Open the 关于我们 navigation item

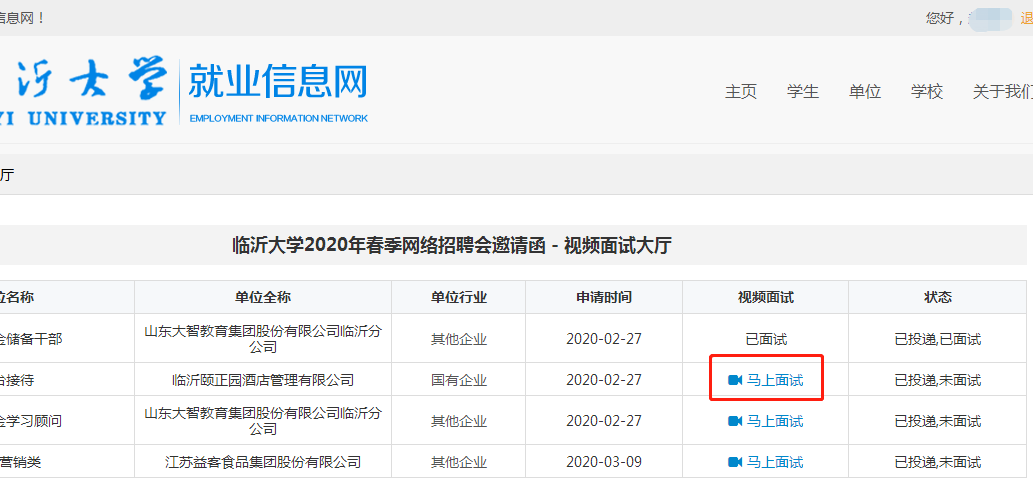pyautogui.click(x=1002, y=91)
